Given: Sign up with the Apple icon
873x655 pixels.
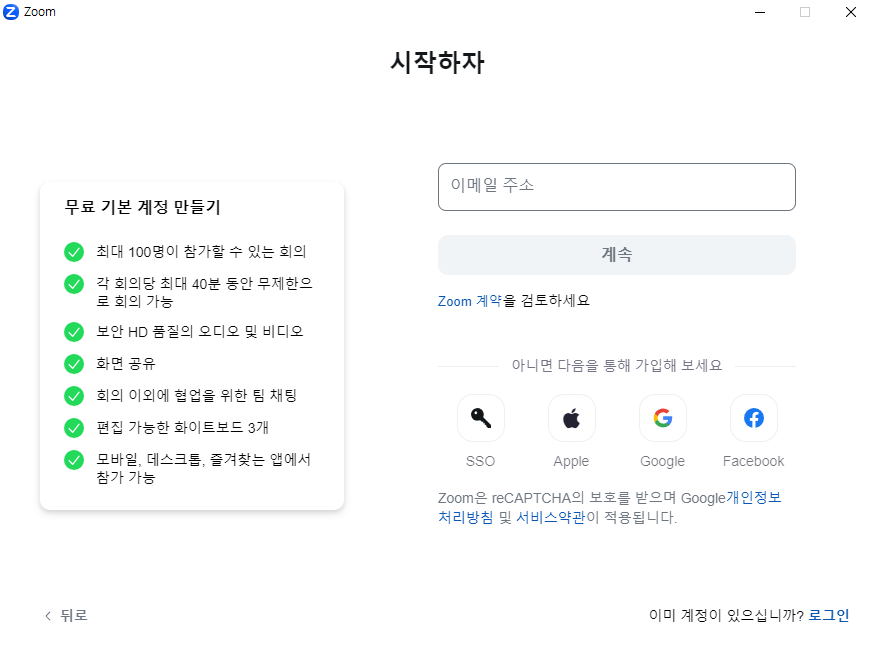Looking at the screenshot, I should tap(571, 418).
